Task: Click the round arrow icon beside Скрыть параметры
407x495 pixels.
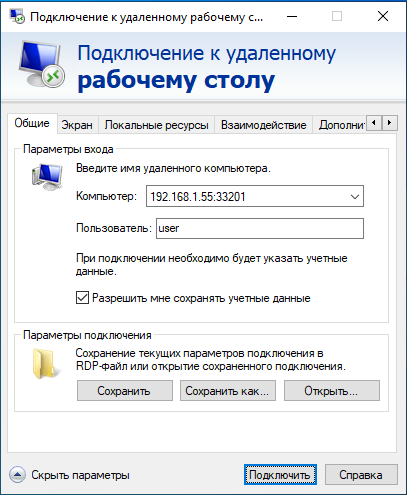Action: click(17, 475)
